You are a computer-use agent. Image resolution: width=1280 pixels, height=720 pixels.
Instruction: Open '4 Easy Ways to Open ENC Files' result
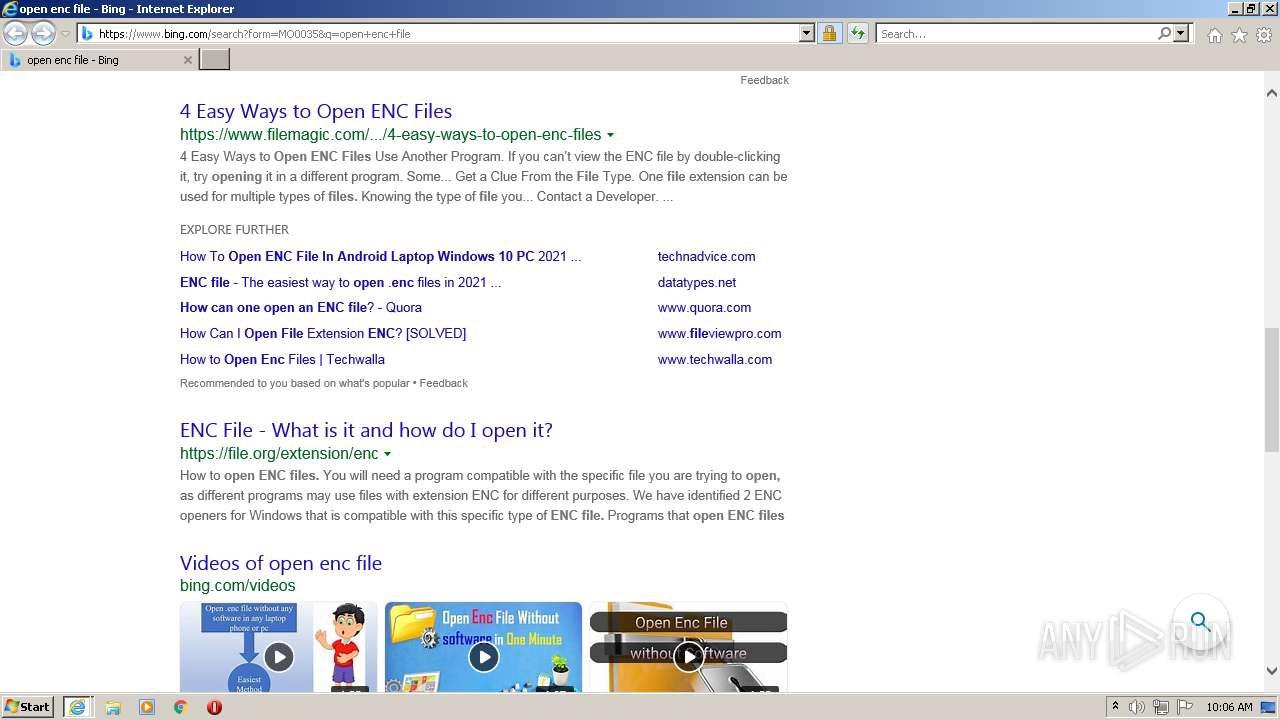tap(316, 111)
